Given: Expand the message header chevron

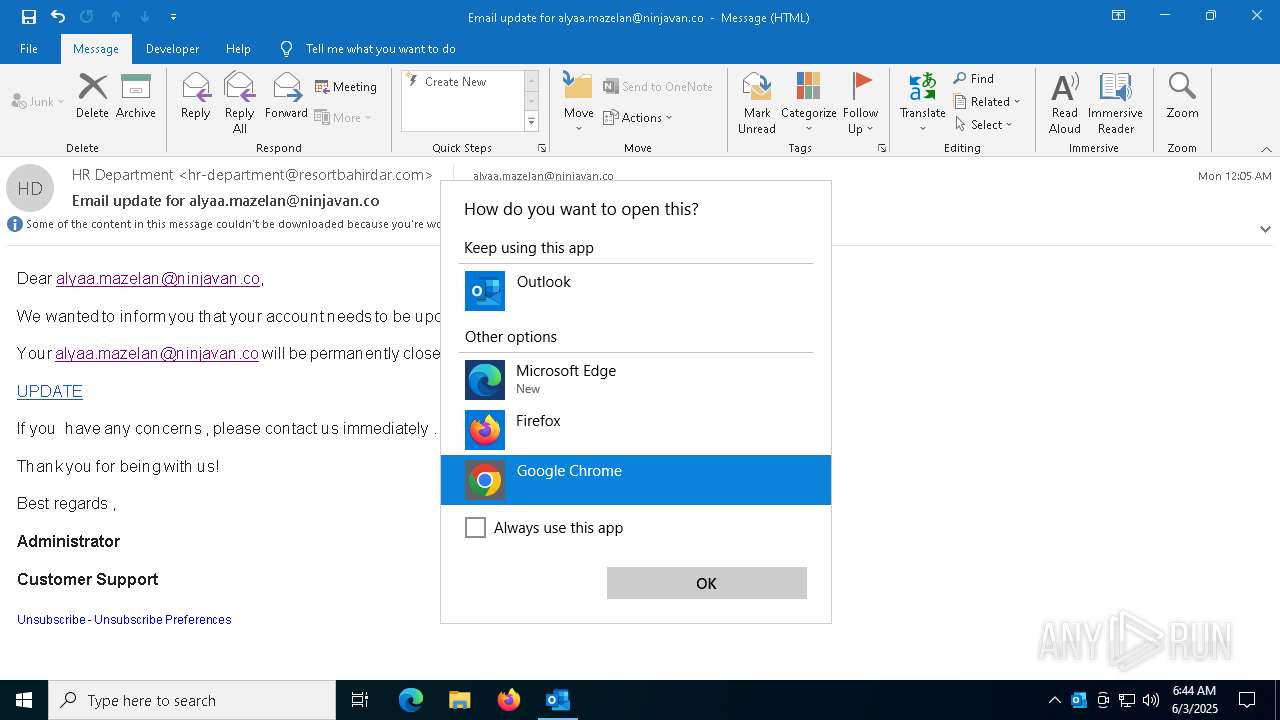Looking at the screenshot, I should tap(1265, 229).
